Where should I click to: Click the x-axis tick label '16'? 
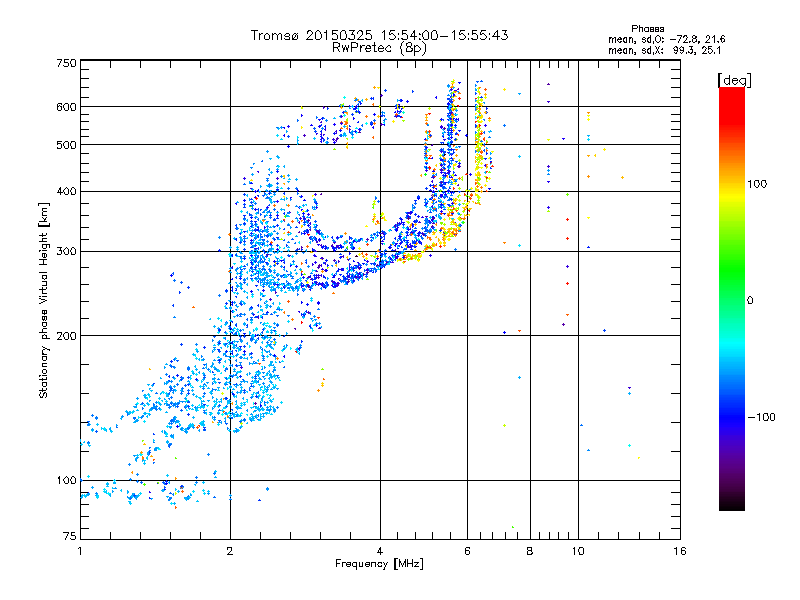[x=680, y=551]
